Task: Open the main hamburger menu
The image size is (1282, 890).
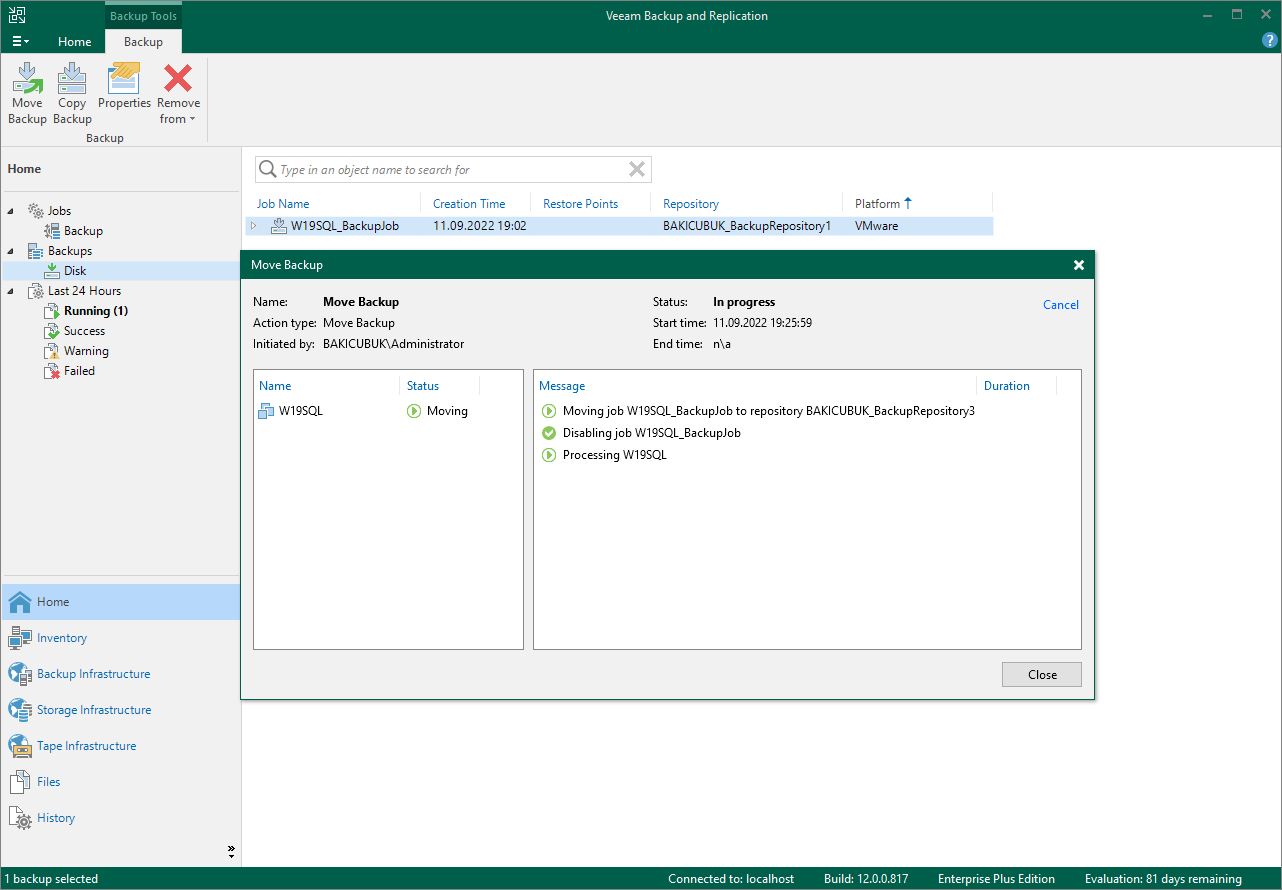Action: [x=20, y=42]
